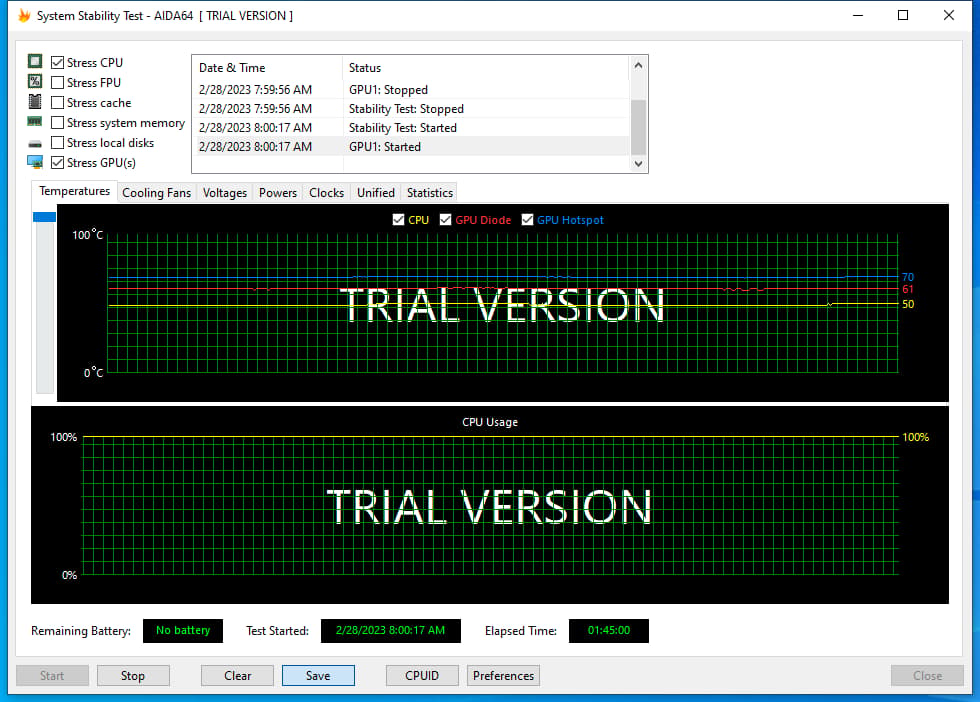The height and width of the screenshot is (702, 980).
Task: Hide the GPU Diode graph line
Action: pyautogui.click(x=445, y=219)
